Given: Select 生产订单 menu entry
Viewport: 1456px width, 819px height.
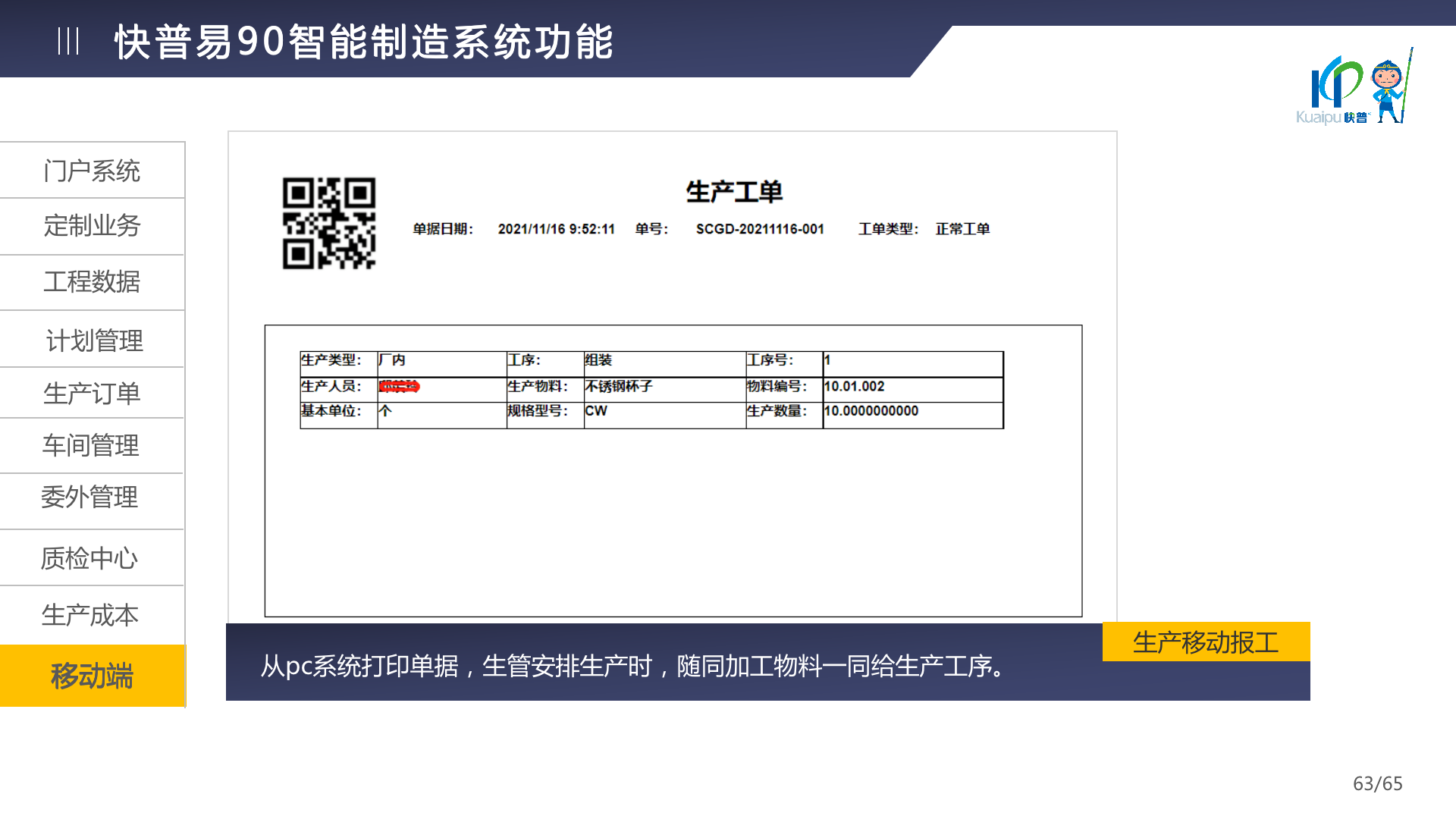Looking at the screenshot, I should 92,394.
